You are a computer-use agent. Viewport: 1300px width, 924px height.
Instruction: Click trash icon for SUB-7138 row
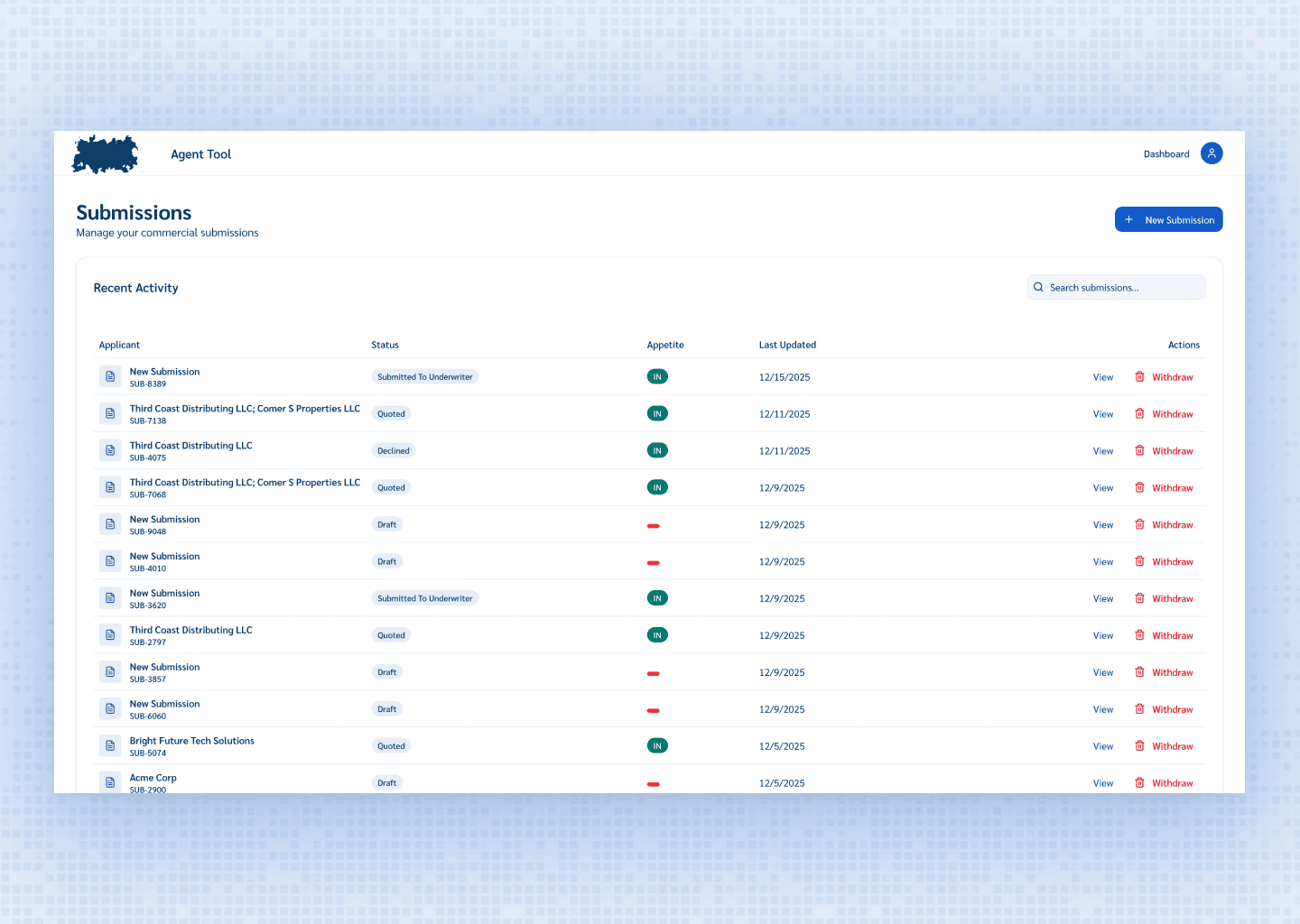click(1139, 414)
